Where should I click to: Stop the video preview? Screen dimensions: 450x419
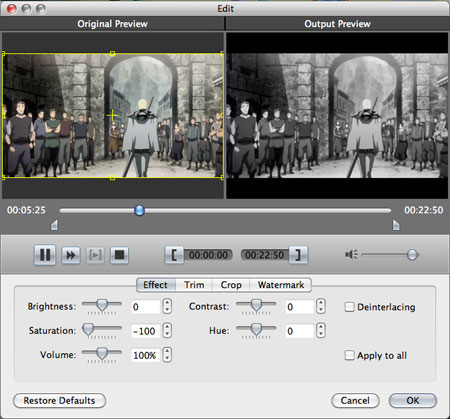119,255
